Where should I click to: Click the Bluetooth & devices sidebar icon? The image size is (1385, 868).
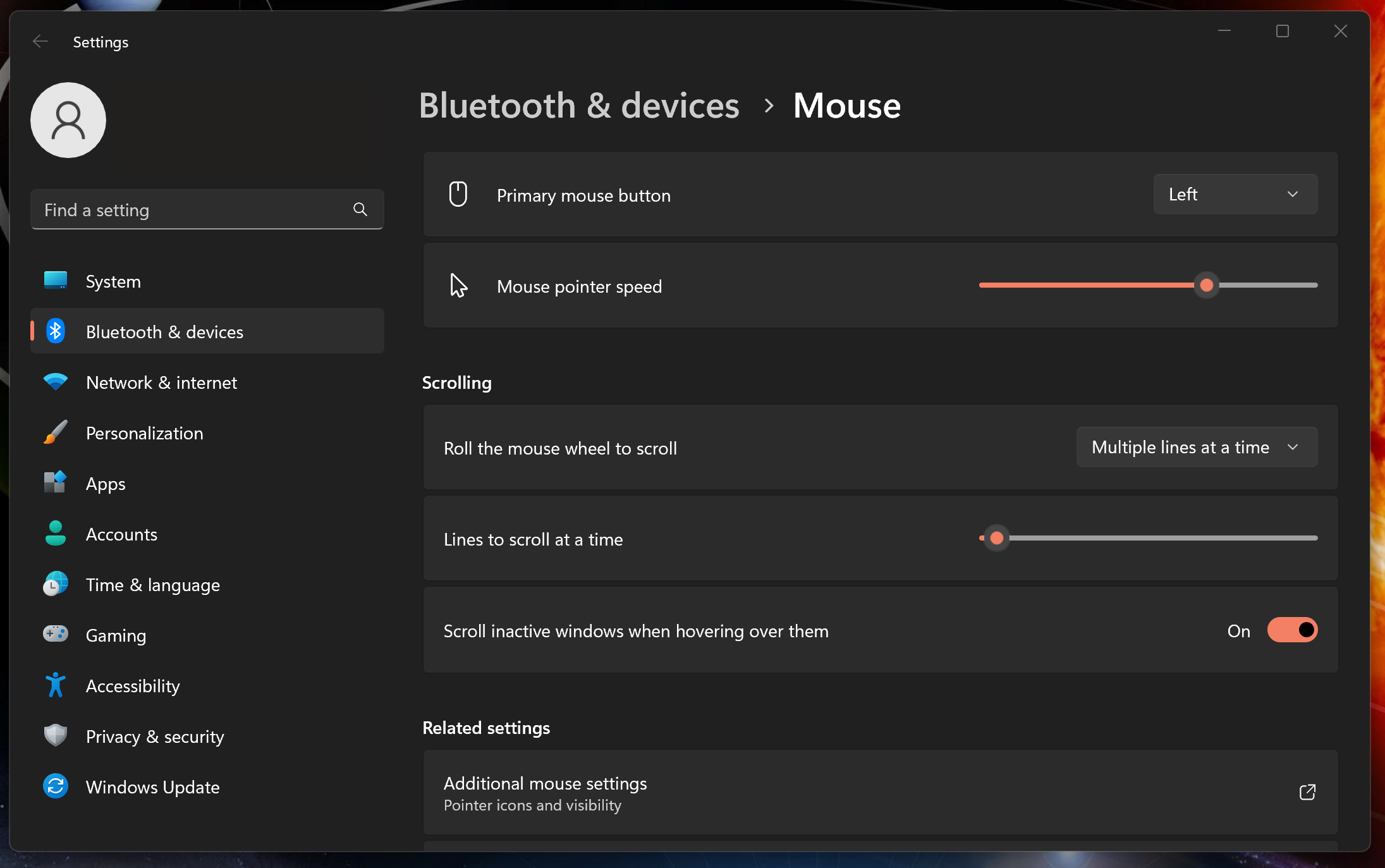56,331
